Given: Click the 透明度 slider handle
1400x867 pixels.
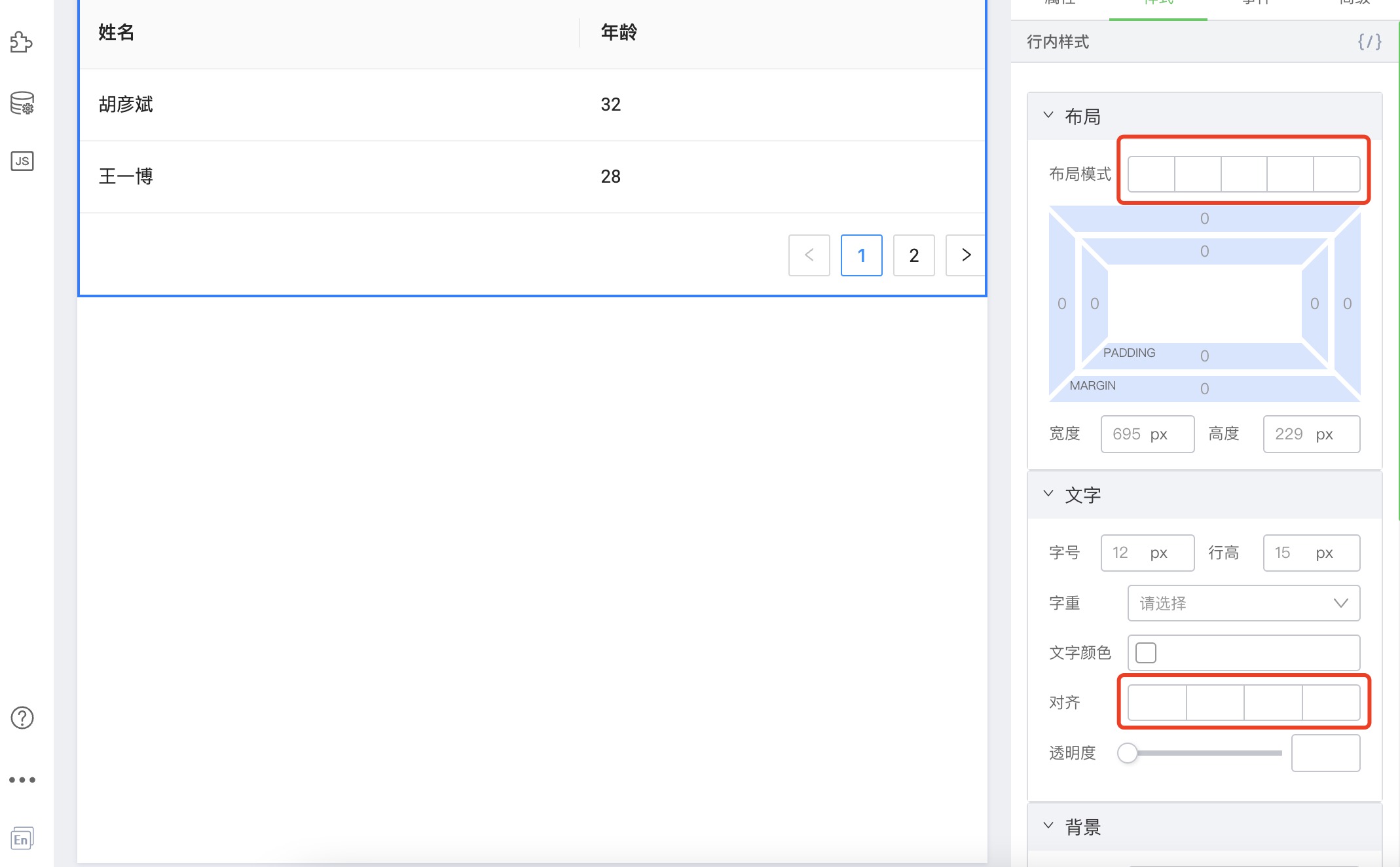Looking at the screenshot, I should 1128,753.
